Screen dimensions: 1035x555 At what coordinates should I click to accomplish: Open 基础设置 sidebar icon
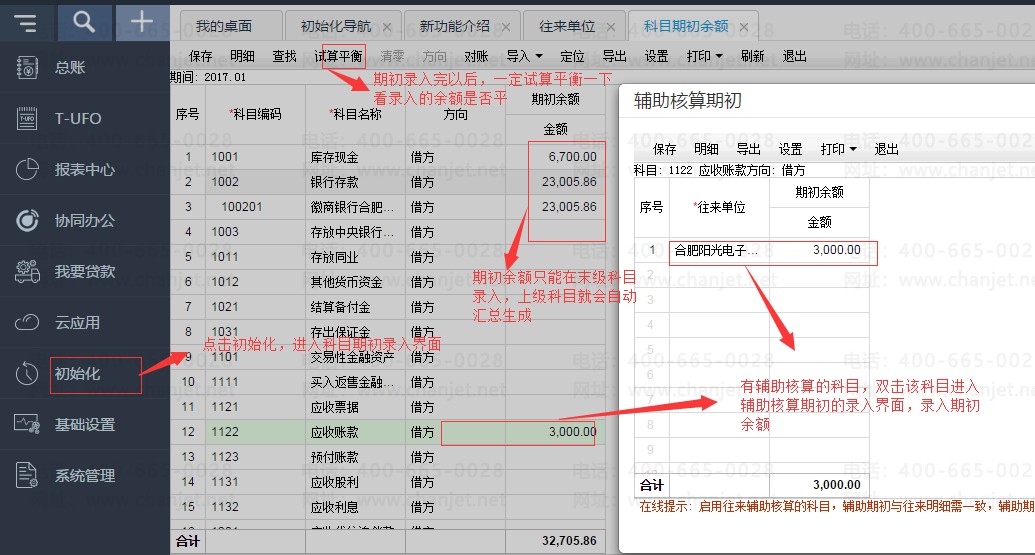27,424
